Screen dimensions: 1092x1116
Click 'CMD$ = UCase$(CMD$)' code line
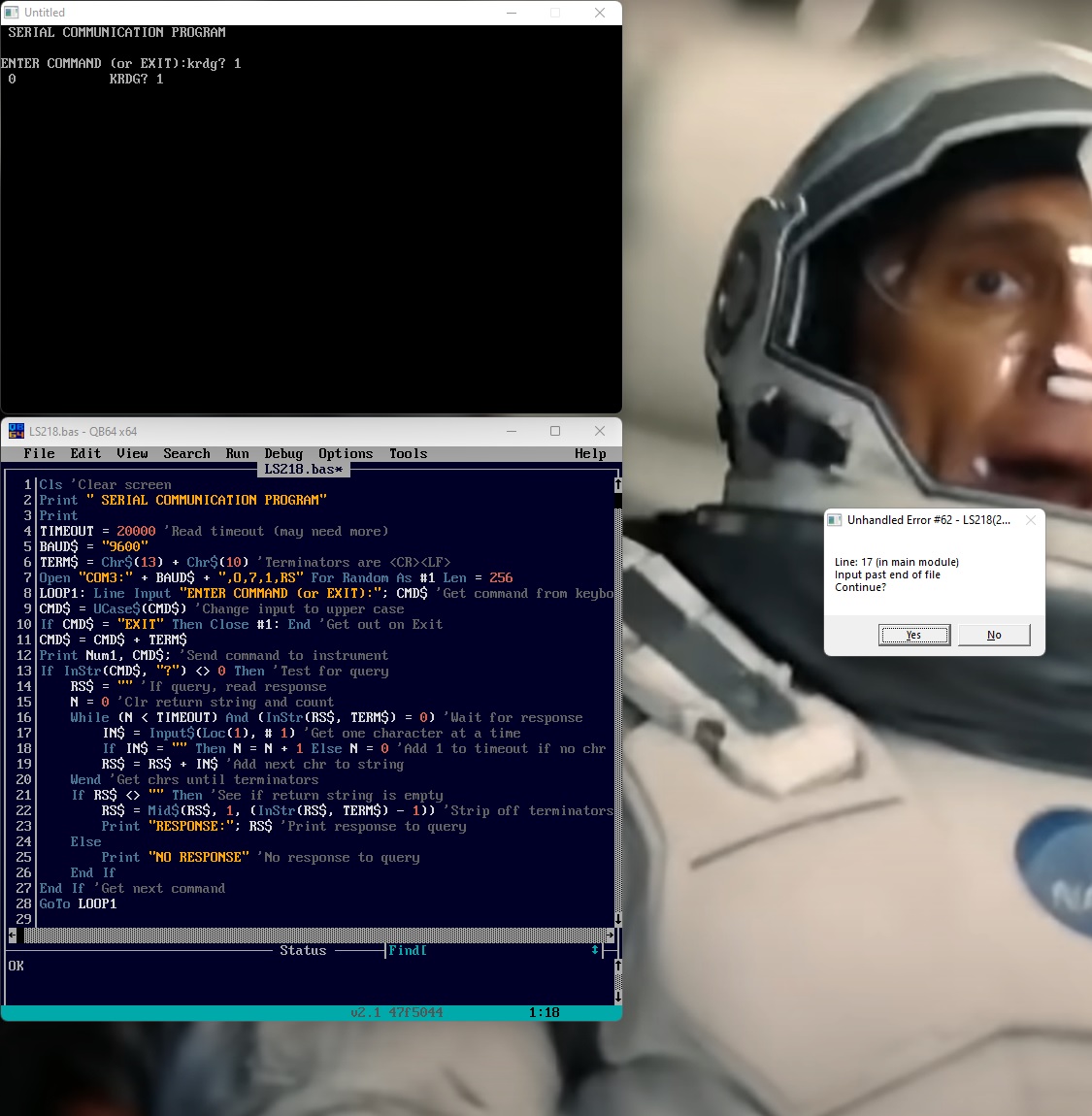[x=221, y=609]
